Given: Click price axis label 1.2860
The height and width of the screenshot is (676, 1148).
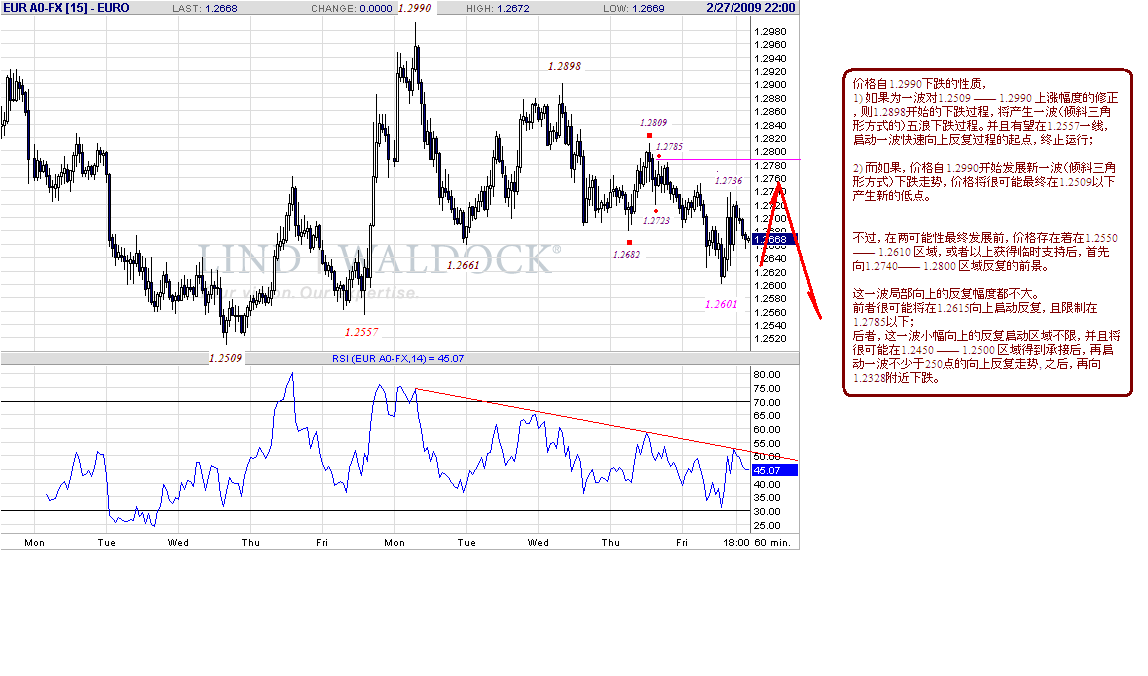Looking at the screenshot, I should 770,112.
